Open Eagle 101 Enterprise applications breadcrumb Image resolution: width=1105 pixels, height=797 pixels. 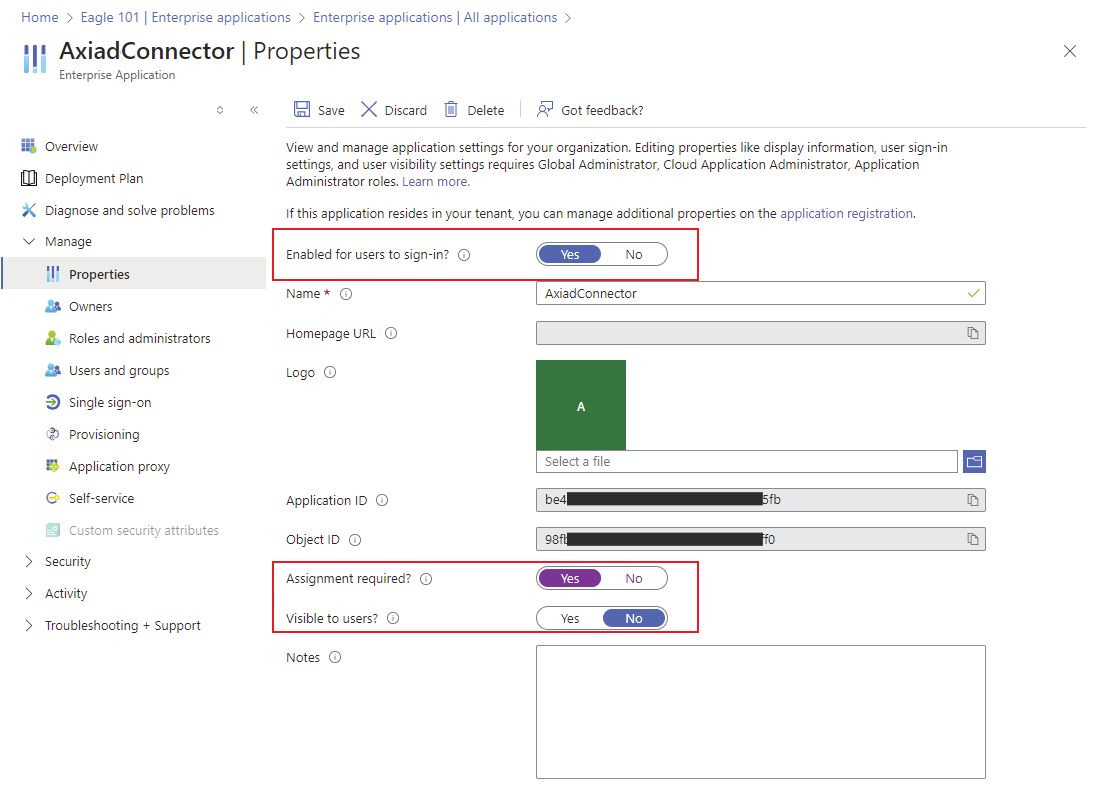click(185, 17)
